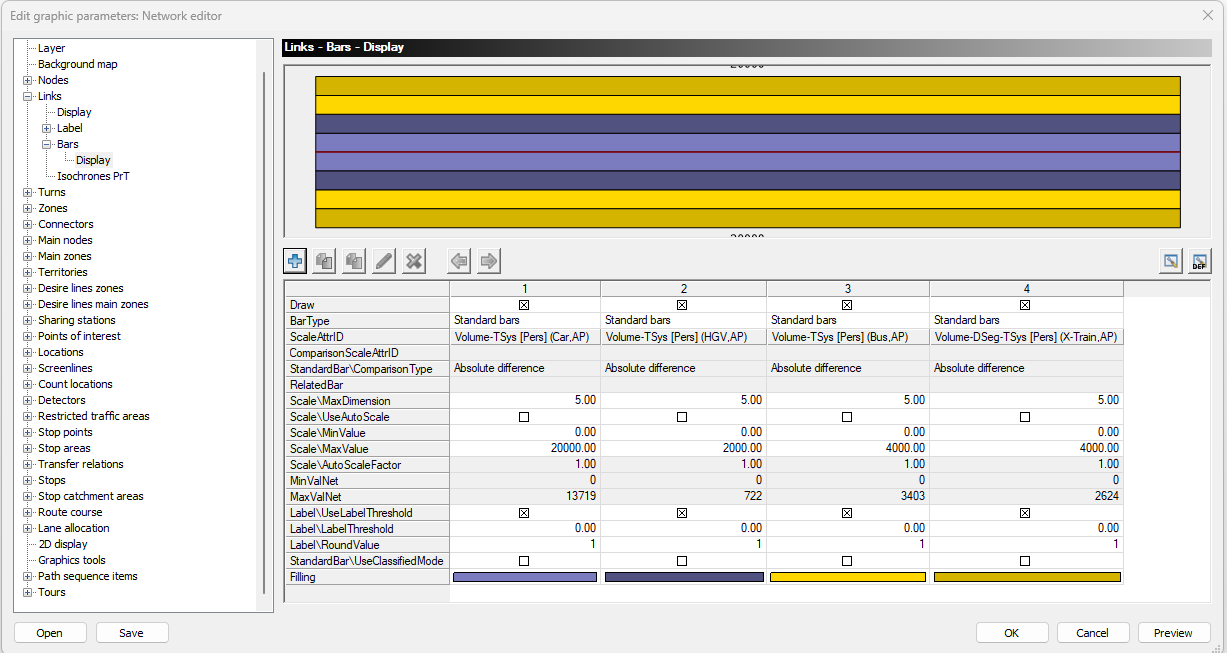Image resolution: width=1227 pixels, height=653 pixels.
Task: Enable UseAutoScale for column 1
Action: 524,417
